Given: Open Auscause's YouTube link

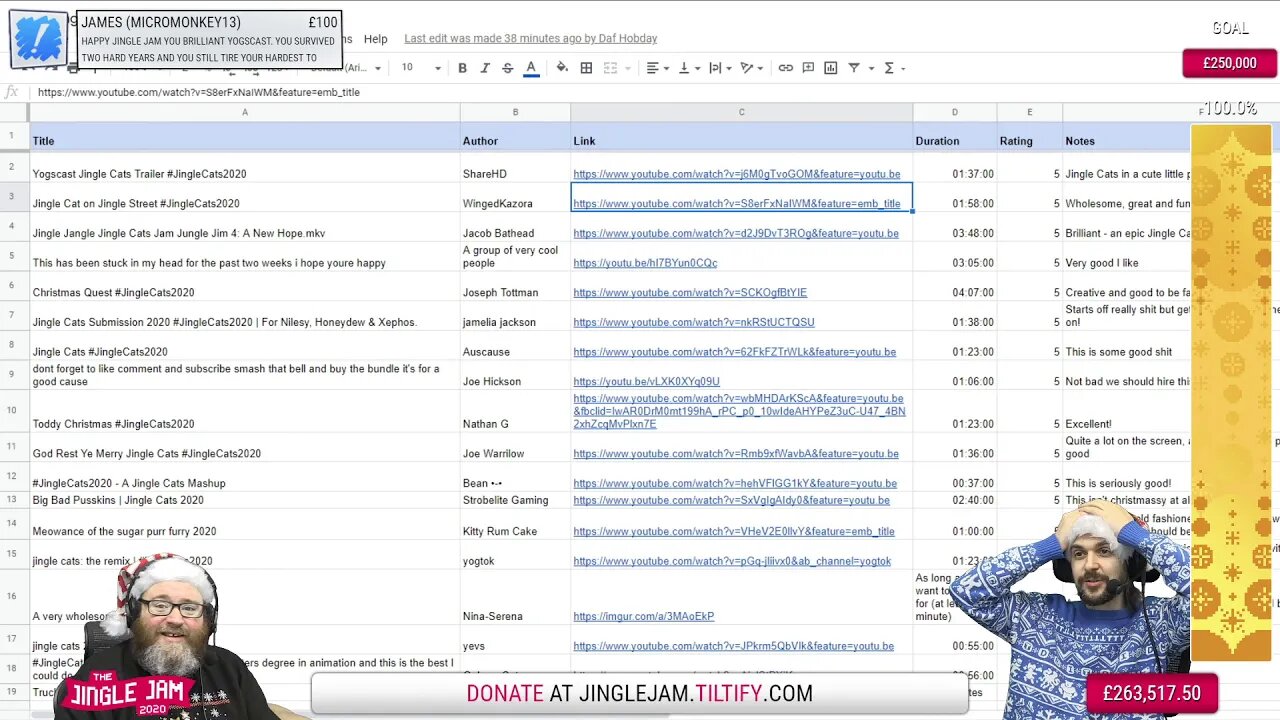Looking at the screenshot, I should pyautogui.click(x=734, y=352).
